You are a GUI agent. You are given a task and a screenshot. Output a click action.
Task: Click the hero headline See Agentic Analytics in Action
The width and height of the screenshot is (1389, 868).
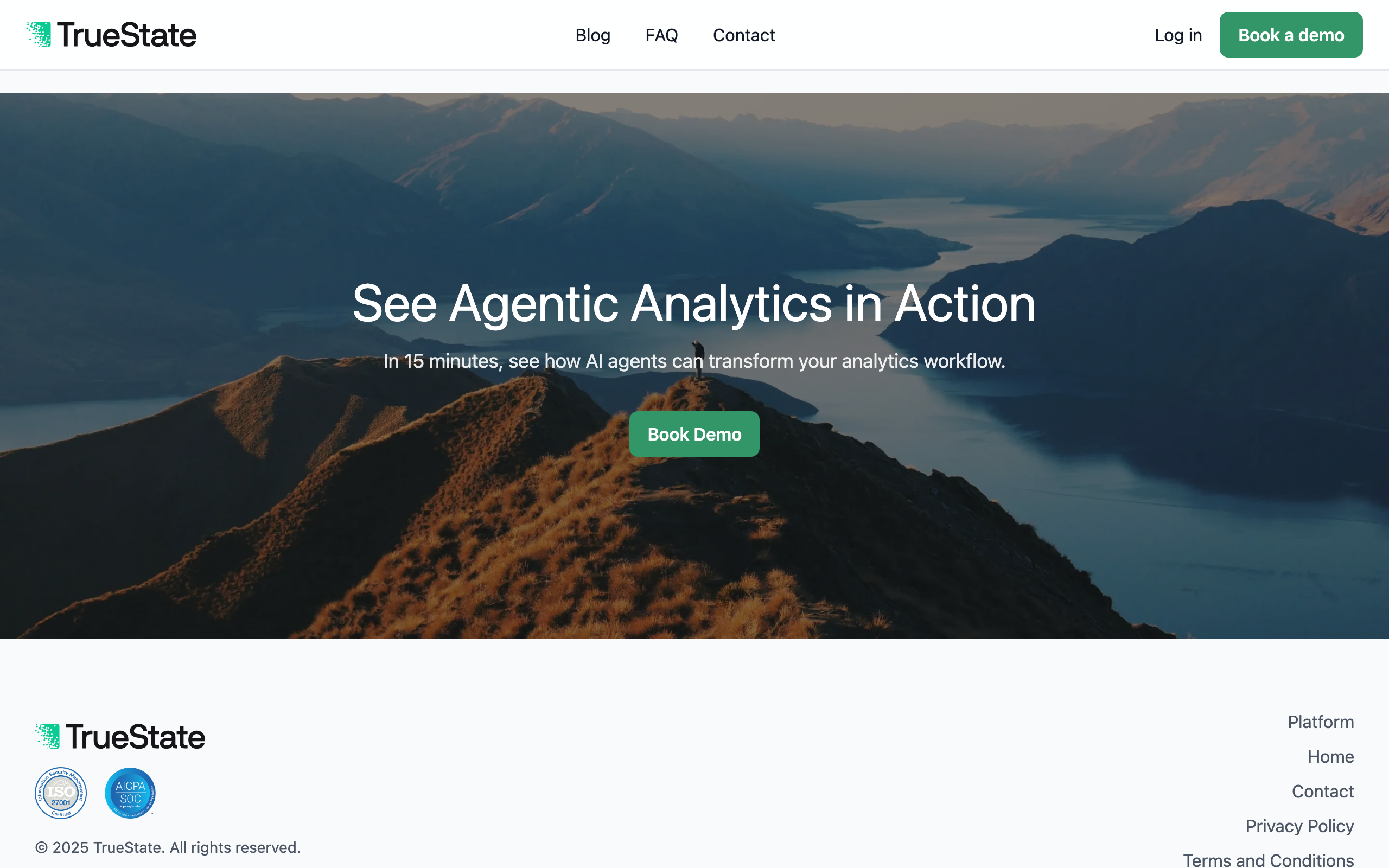pos(694,303)
